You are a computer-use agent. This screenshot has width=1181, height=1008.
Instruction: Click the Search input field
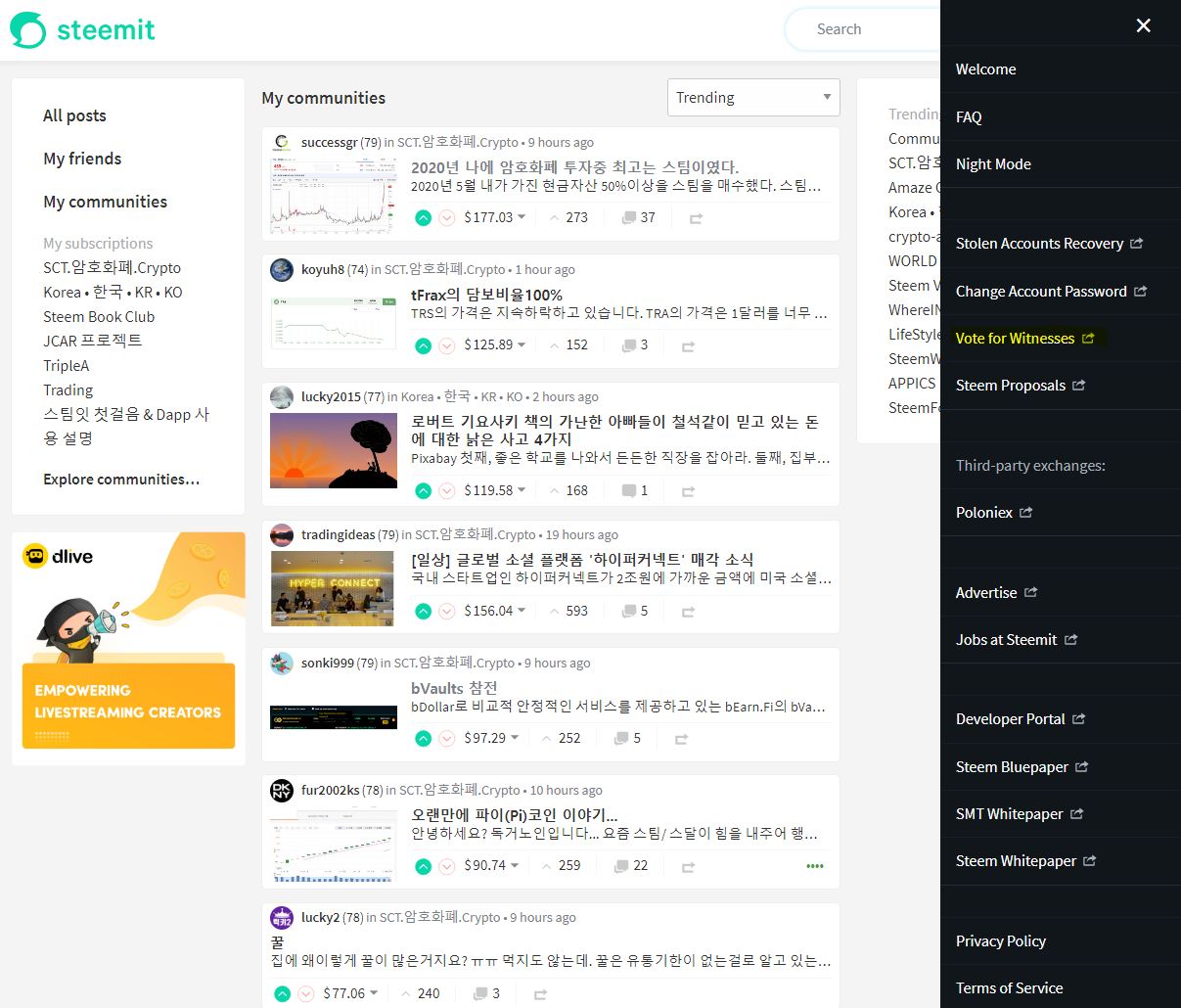863,29
